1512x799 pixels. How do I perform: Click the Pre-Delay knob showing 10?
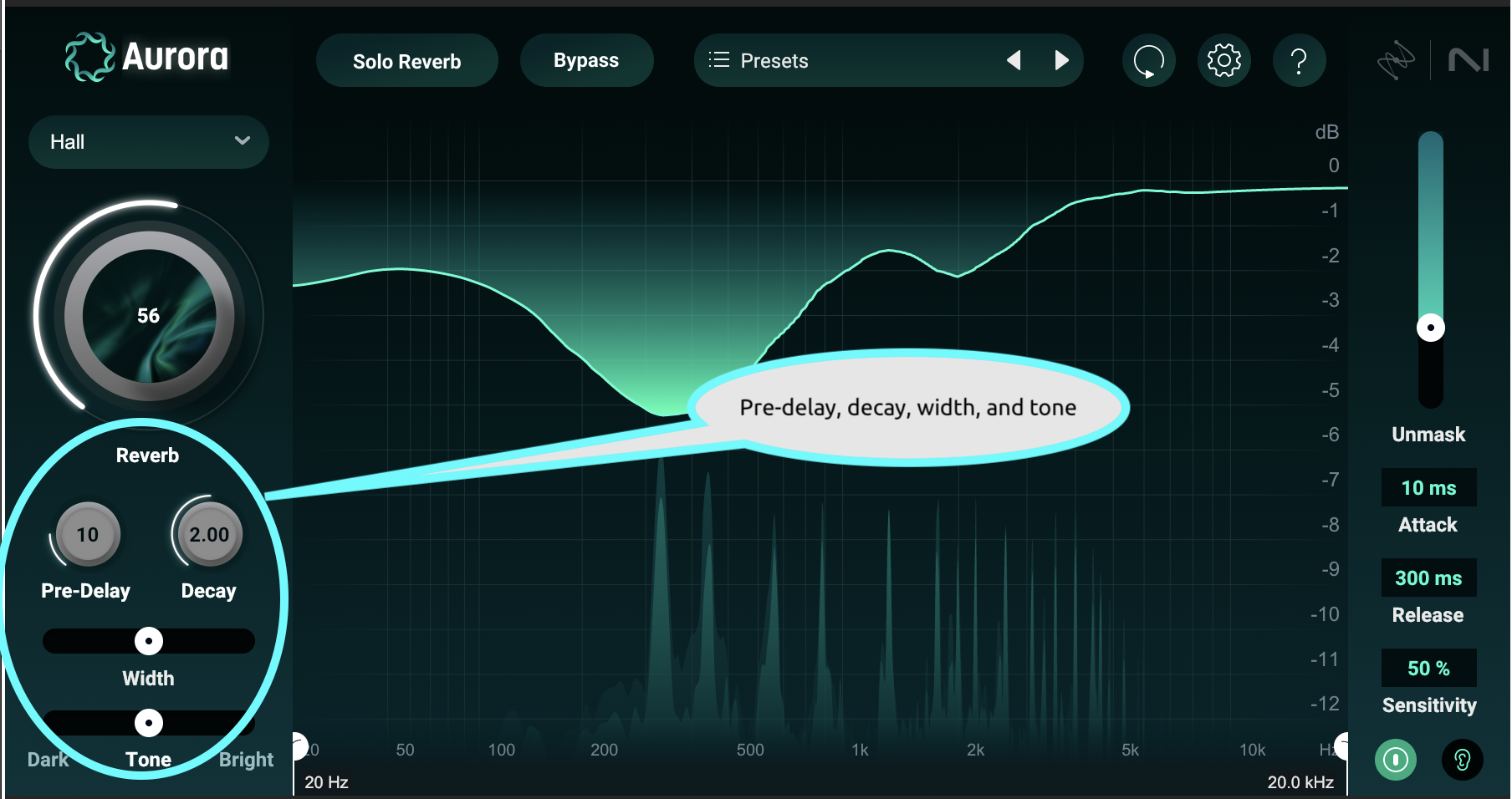[88, 535]
